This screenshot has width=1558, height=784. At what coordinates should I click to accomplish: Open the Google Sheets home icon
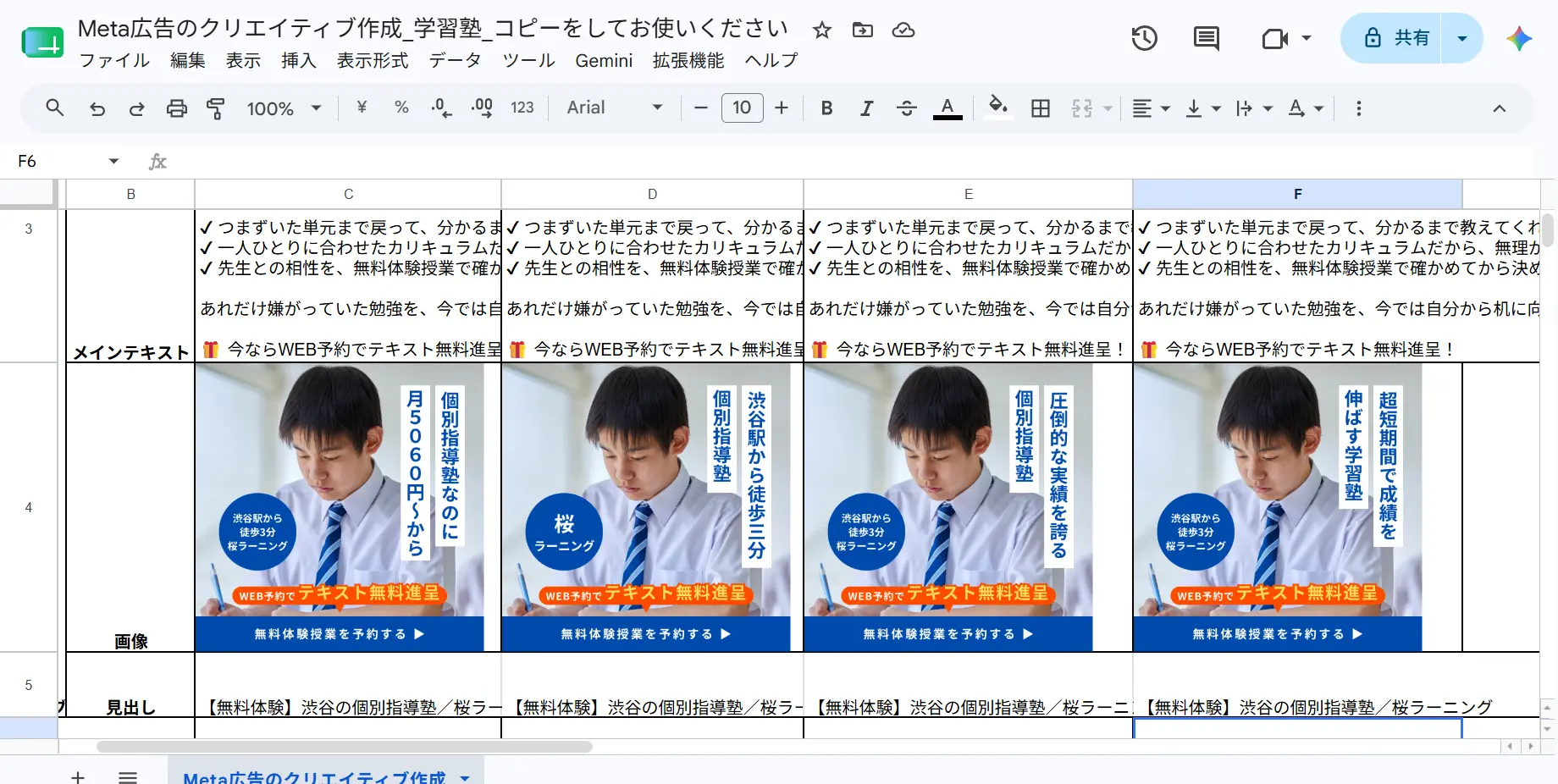[42, 42]
